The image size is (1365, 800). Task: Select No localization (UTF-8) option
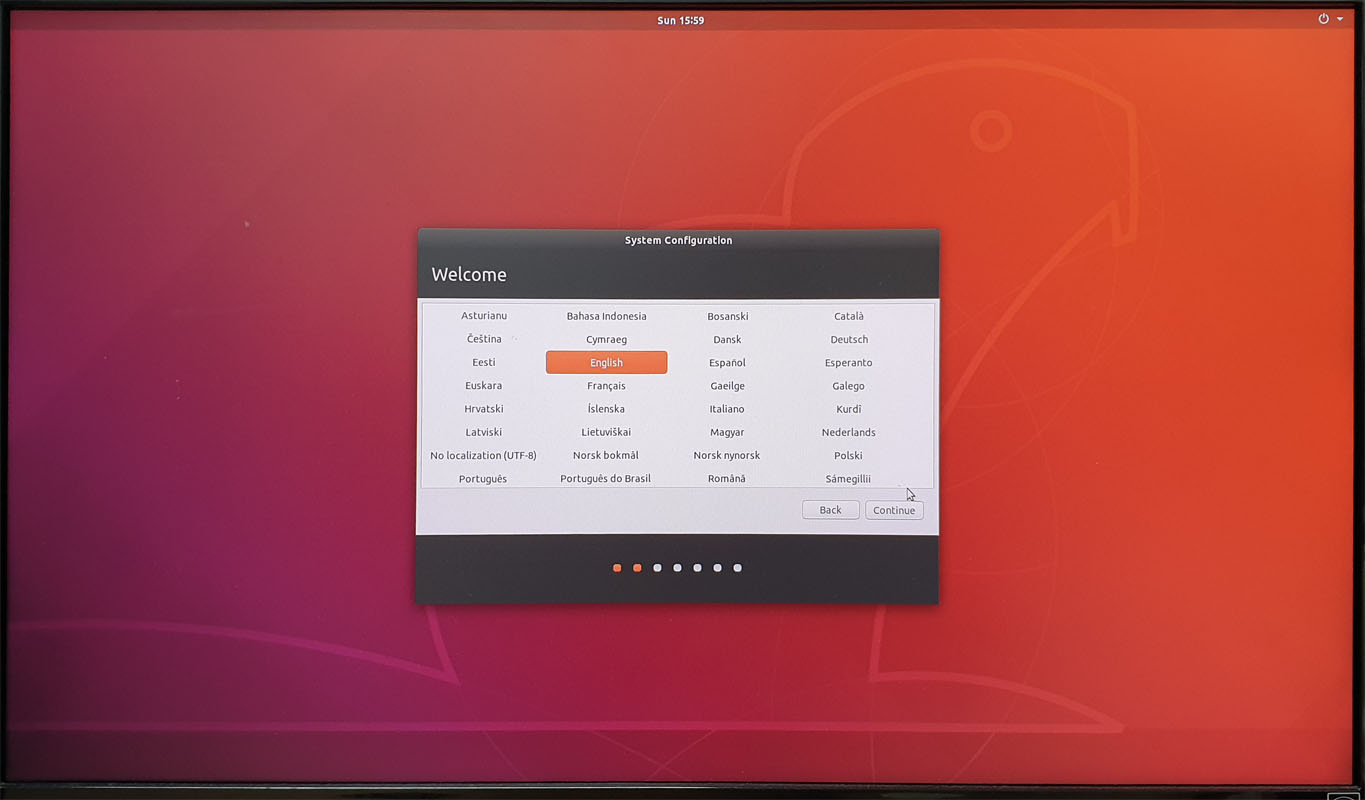tap(484, 455)
